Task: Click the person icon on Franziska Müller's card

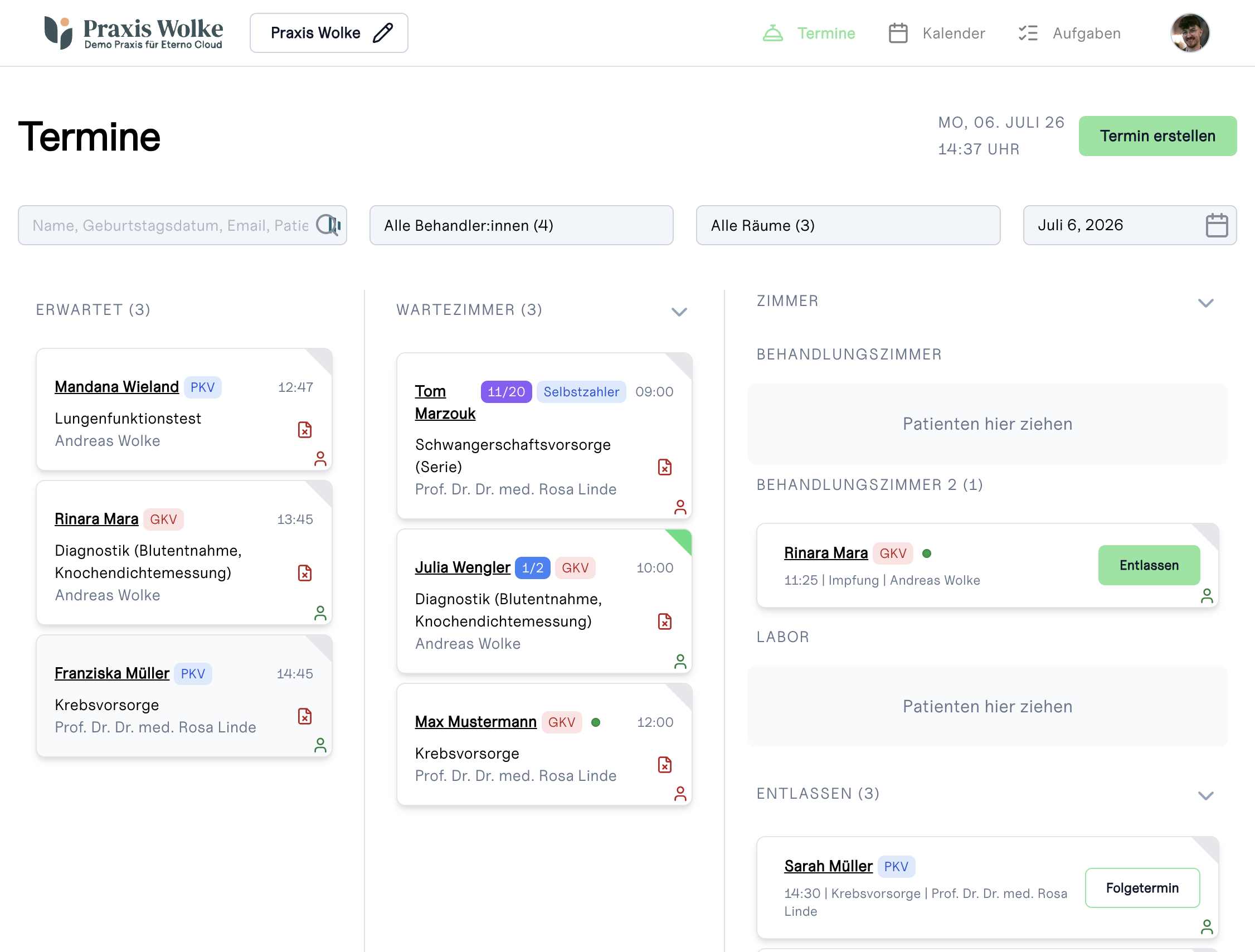Action: coord(320,745)
